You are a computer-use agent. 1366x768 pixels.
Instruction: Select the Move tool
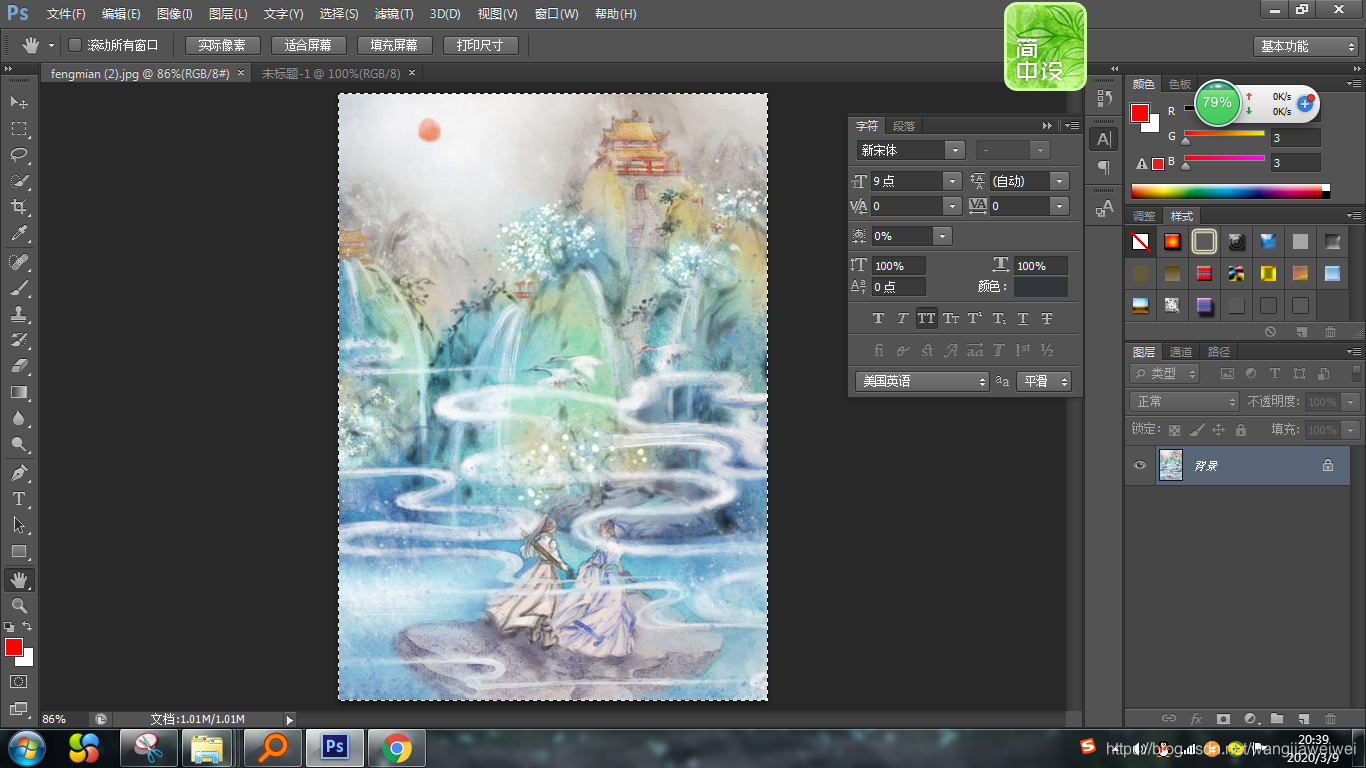point(19,102)
